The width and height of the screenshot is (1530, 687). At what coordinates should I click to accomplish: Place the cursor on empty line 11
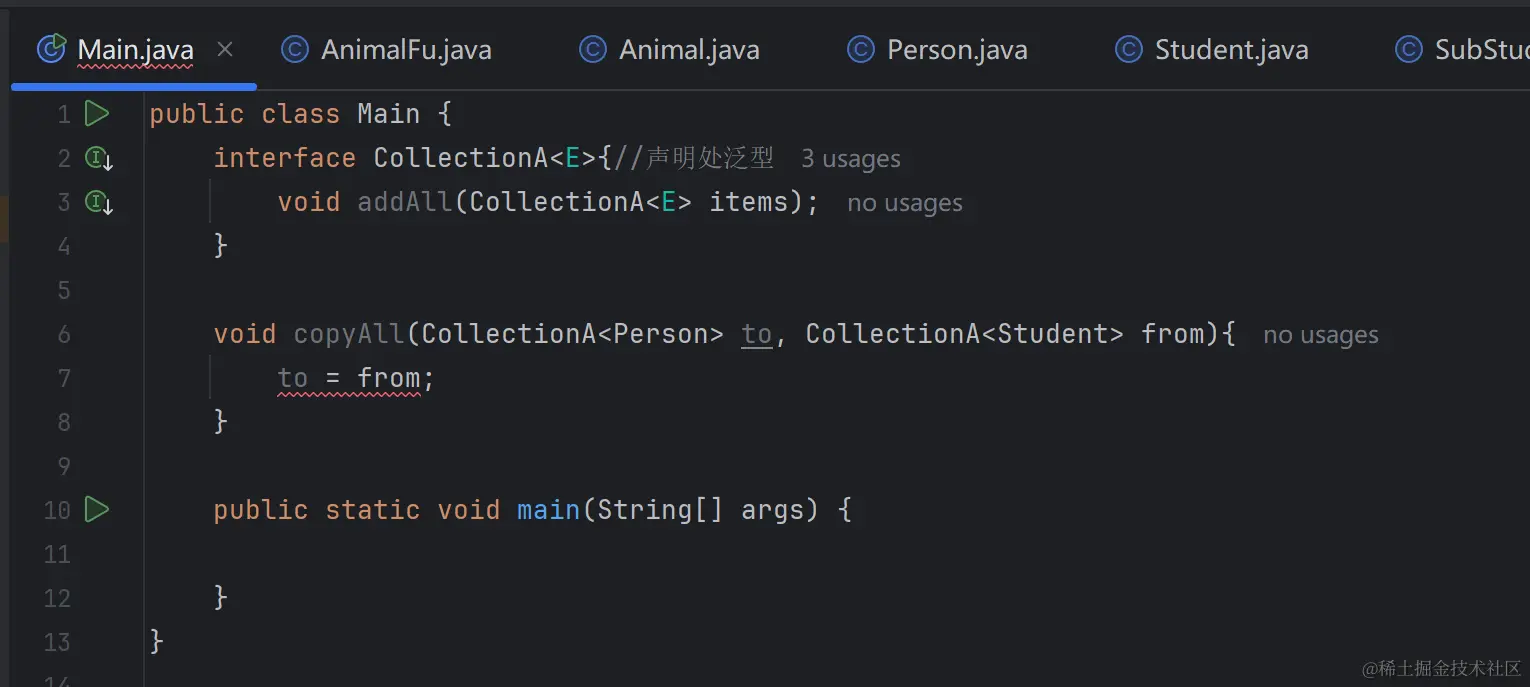[500, 554]
